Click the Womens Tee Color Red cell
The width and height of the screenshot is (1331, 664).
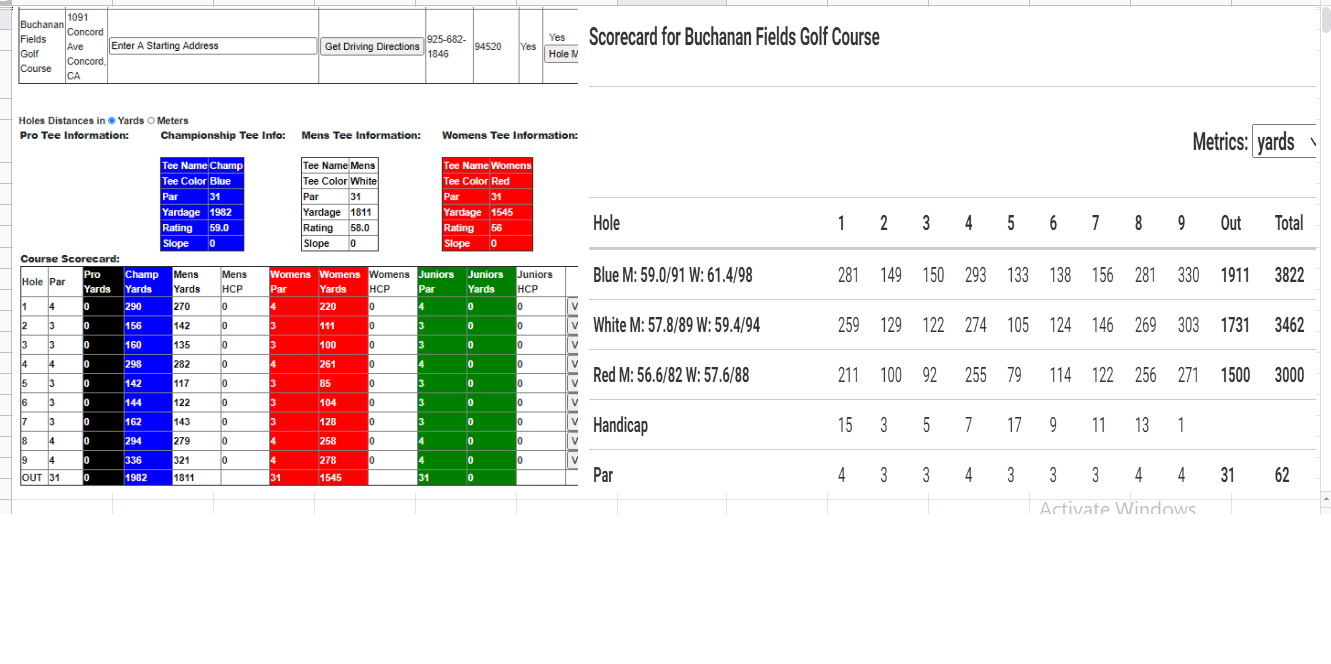point(510,181)
